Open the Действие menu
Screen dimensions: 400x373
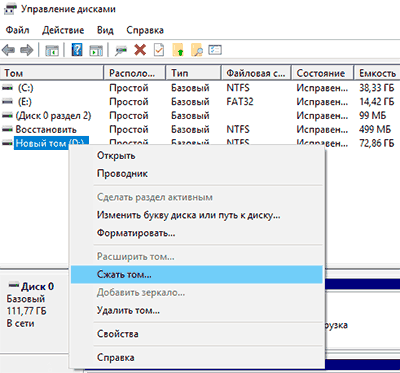[63, 30]
